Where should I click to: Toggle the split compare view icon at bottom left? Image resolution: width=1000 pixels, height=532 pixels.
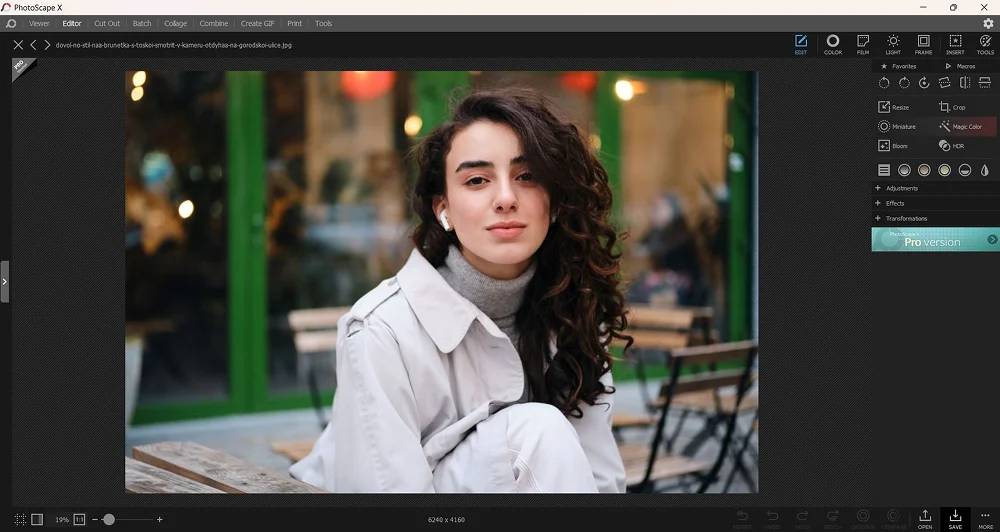[37, 520]
